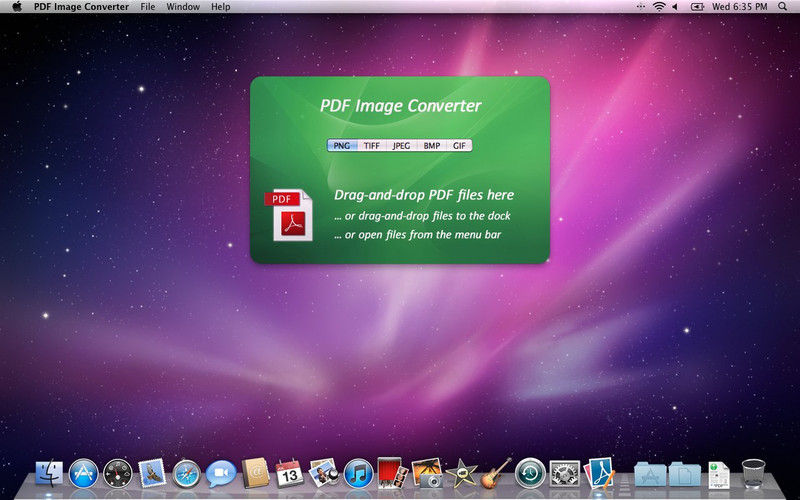The height and width of the screenshot is (500, 800).
Task: Open GarageBand guitar icon
Action: pyautogui.click(x=495, y=473)
